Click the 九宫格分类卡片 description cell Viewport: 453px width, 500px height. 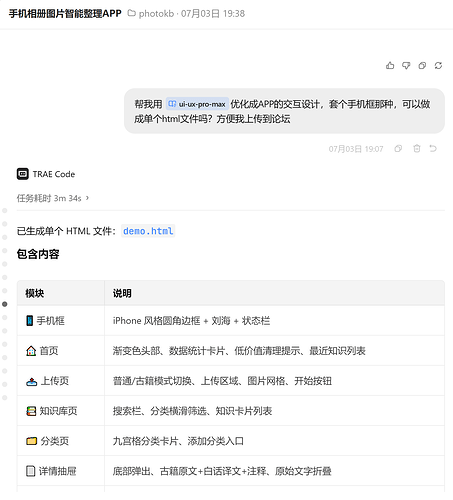274,441
